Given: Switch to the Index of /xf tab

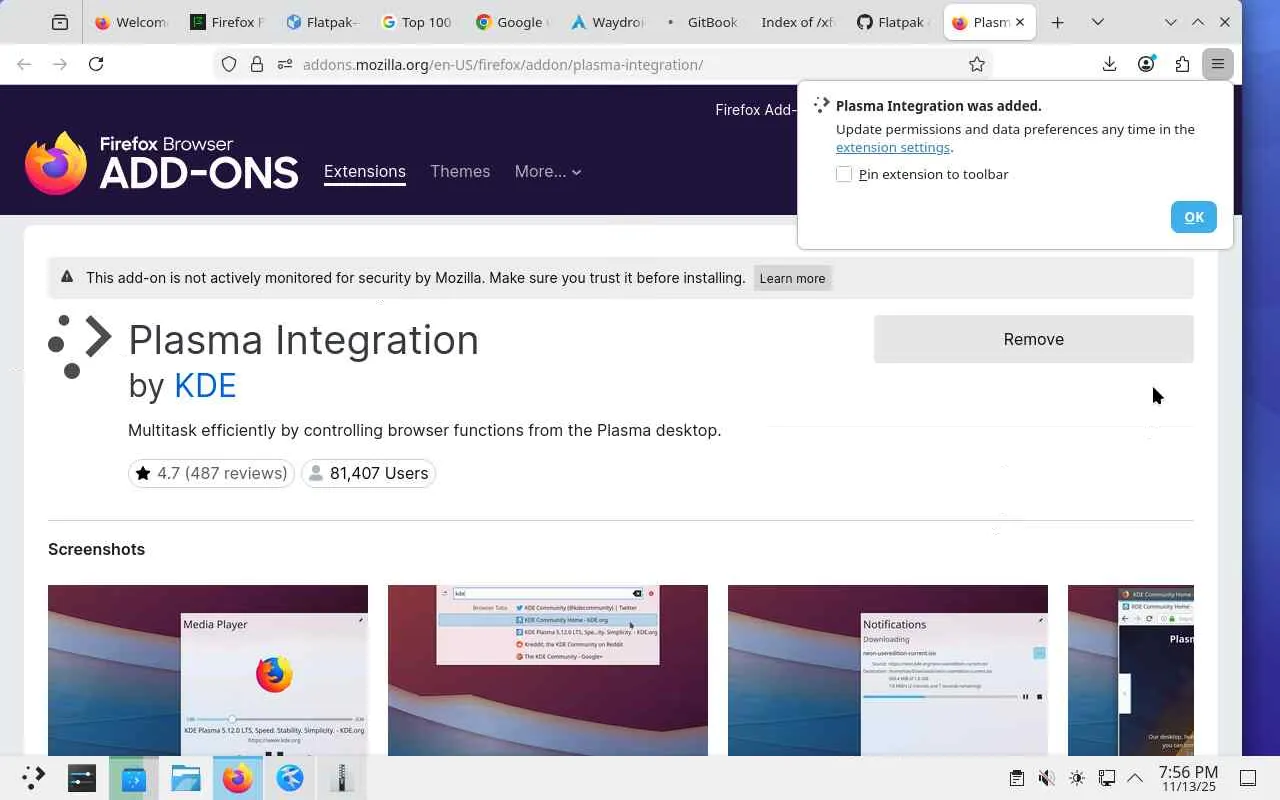Looking at the screenshot, I should [x=797, y=22].
